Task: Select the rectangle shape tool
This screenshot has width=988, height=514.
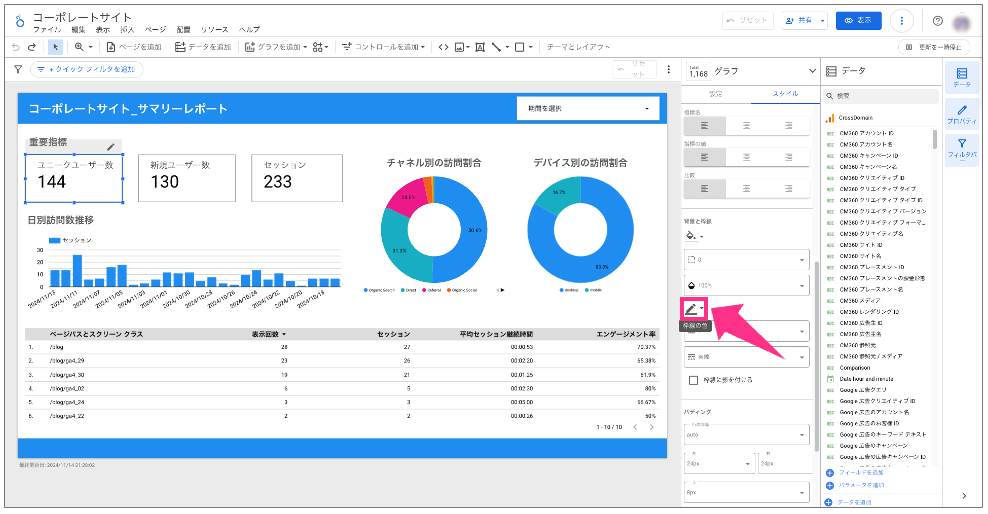Action: (x=524, y=47)
